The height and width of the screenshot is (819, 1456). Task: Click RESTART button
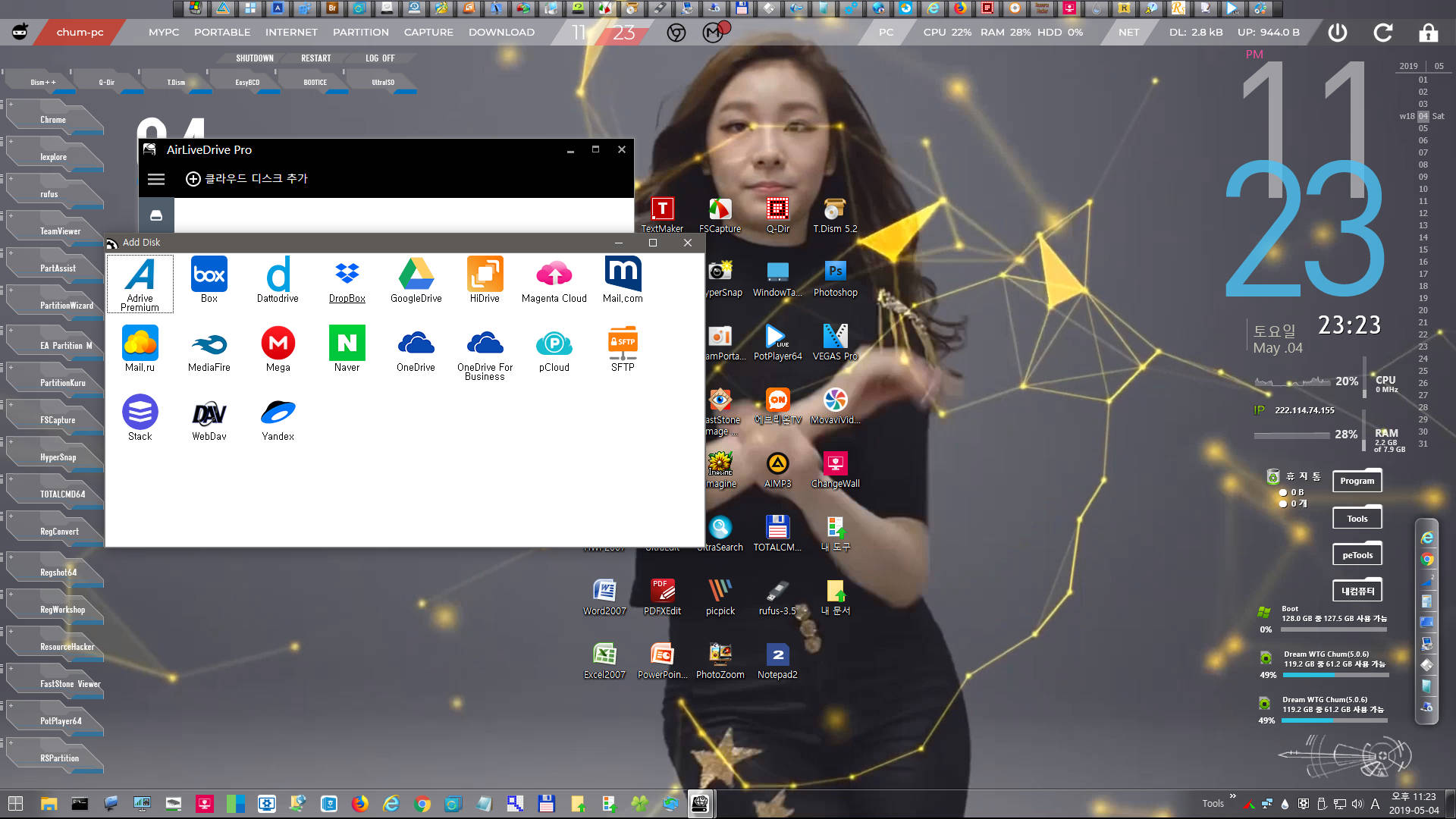coord(316,58)
